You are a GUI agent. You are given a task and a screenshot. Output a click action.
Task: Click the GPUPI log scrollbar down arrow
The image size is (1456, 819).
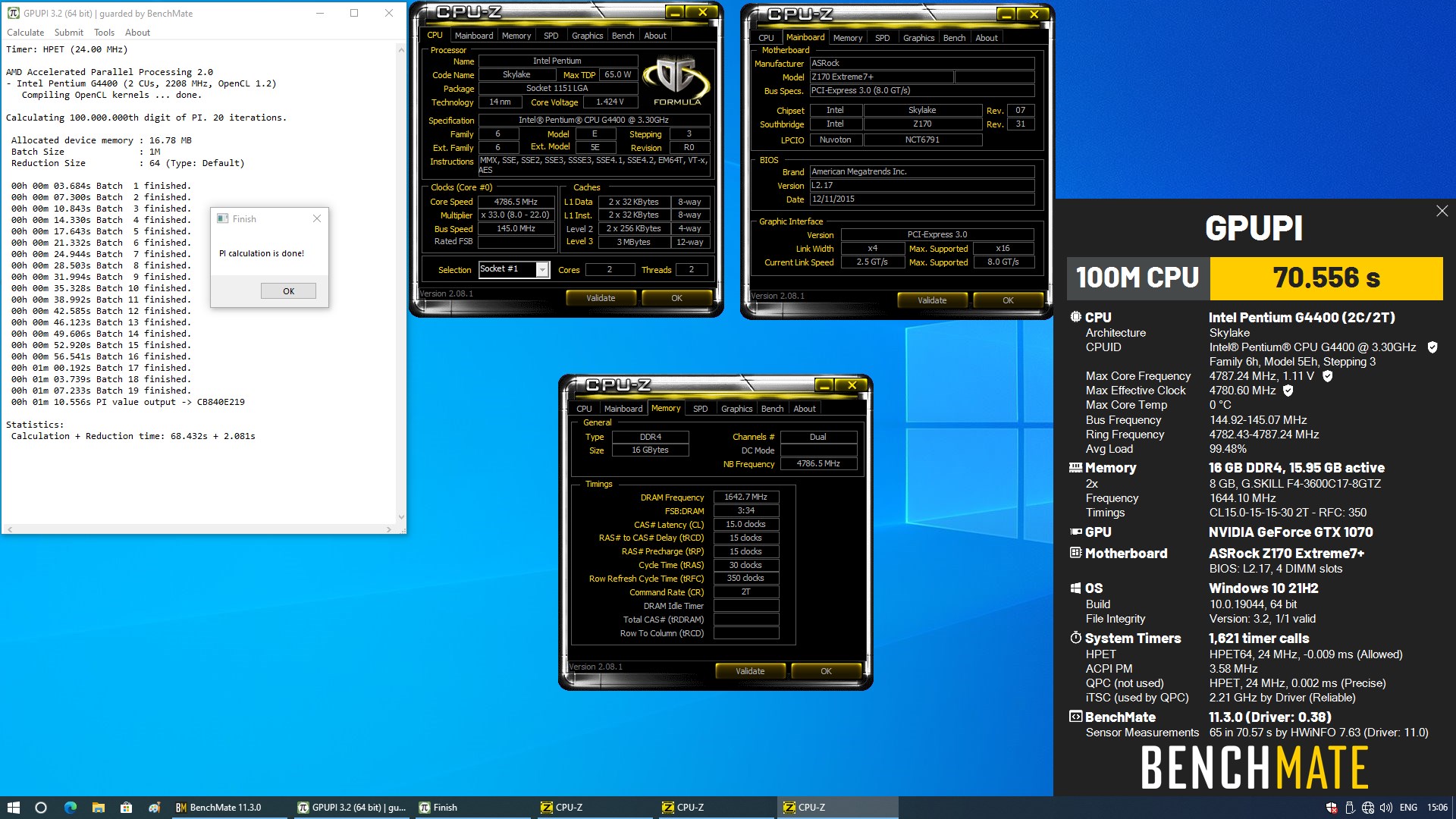point(401,517)
